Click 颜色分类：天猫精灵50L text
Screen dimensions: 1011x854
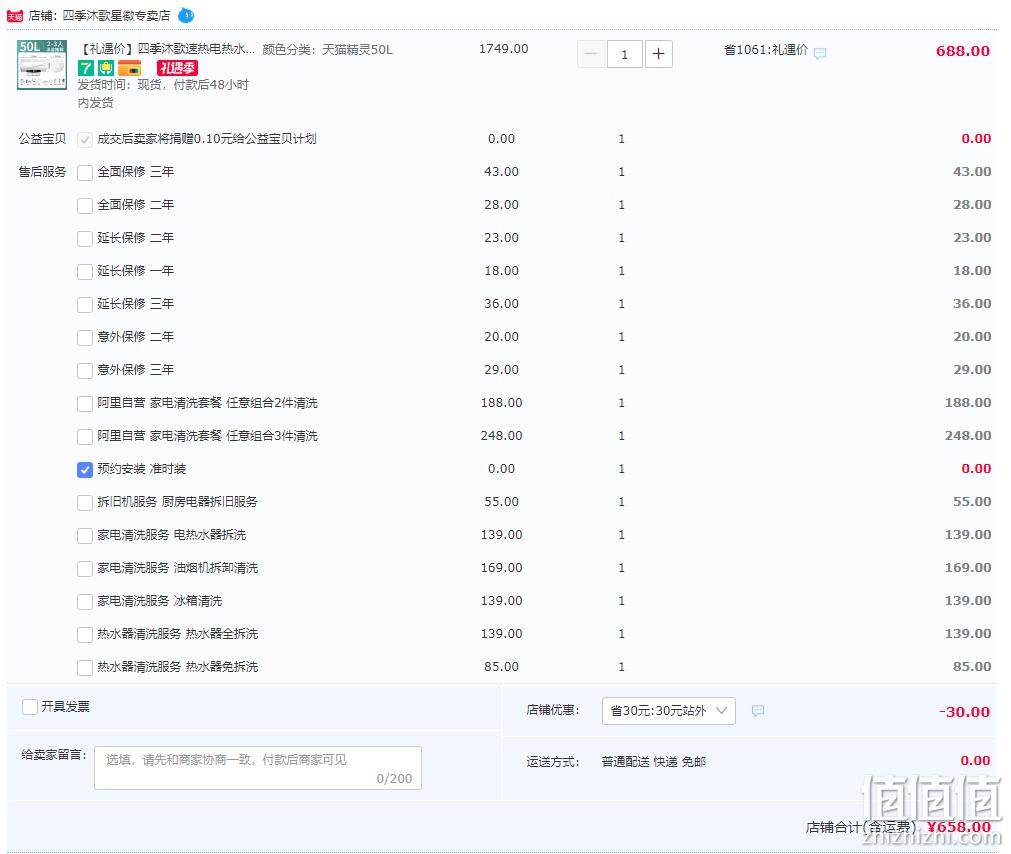(x=328, y=50)
